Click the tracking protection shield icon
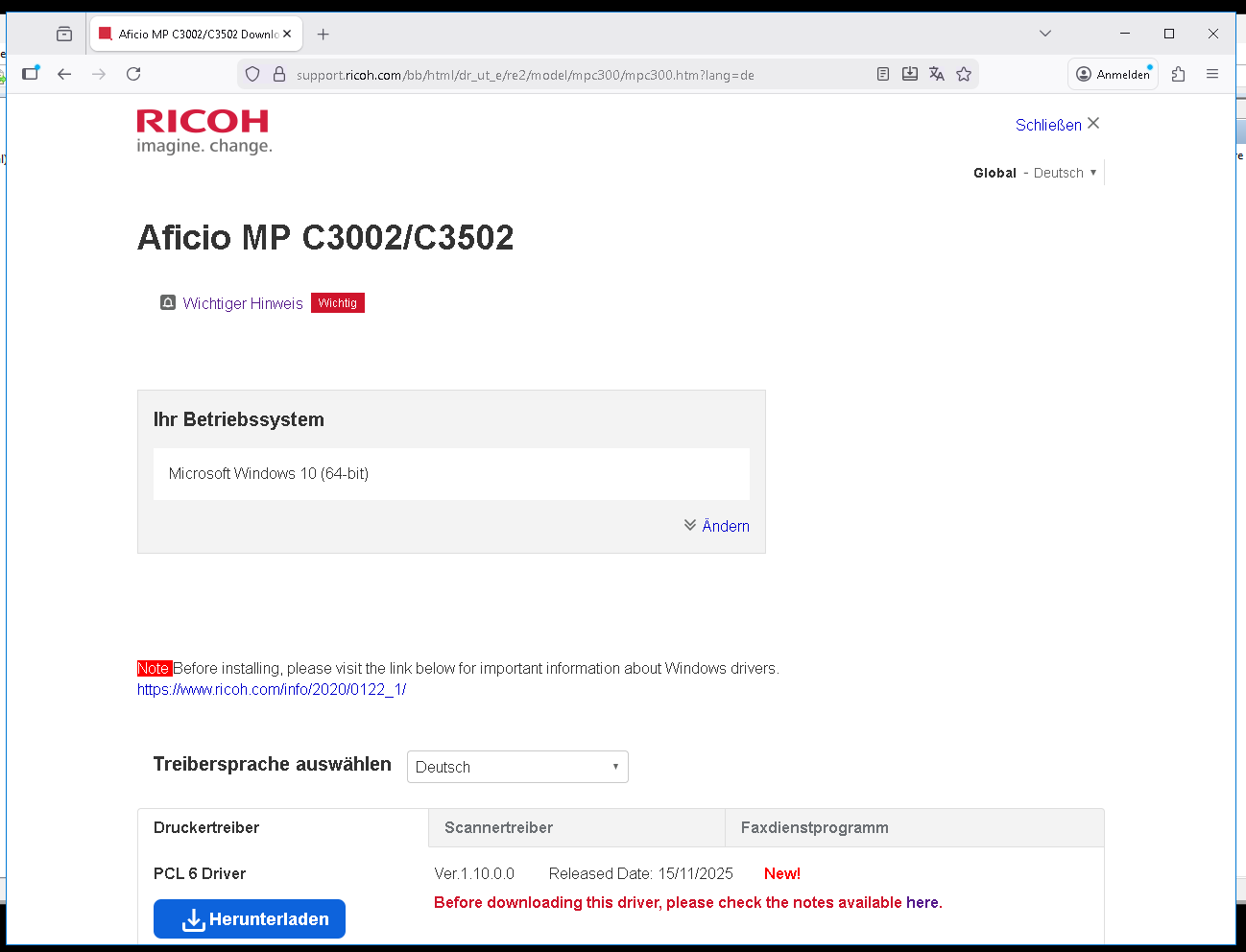 252,74
